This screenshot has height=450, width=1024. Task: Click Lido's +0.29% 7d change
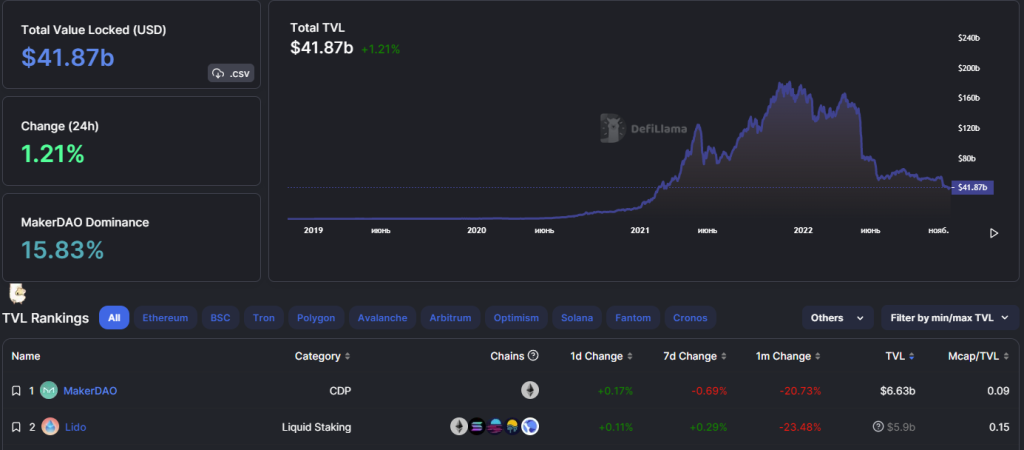708,427
